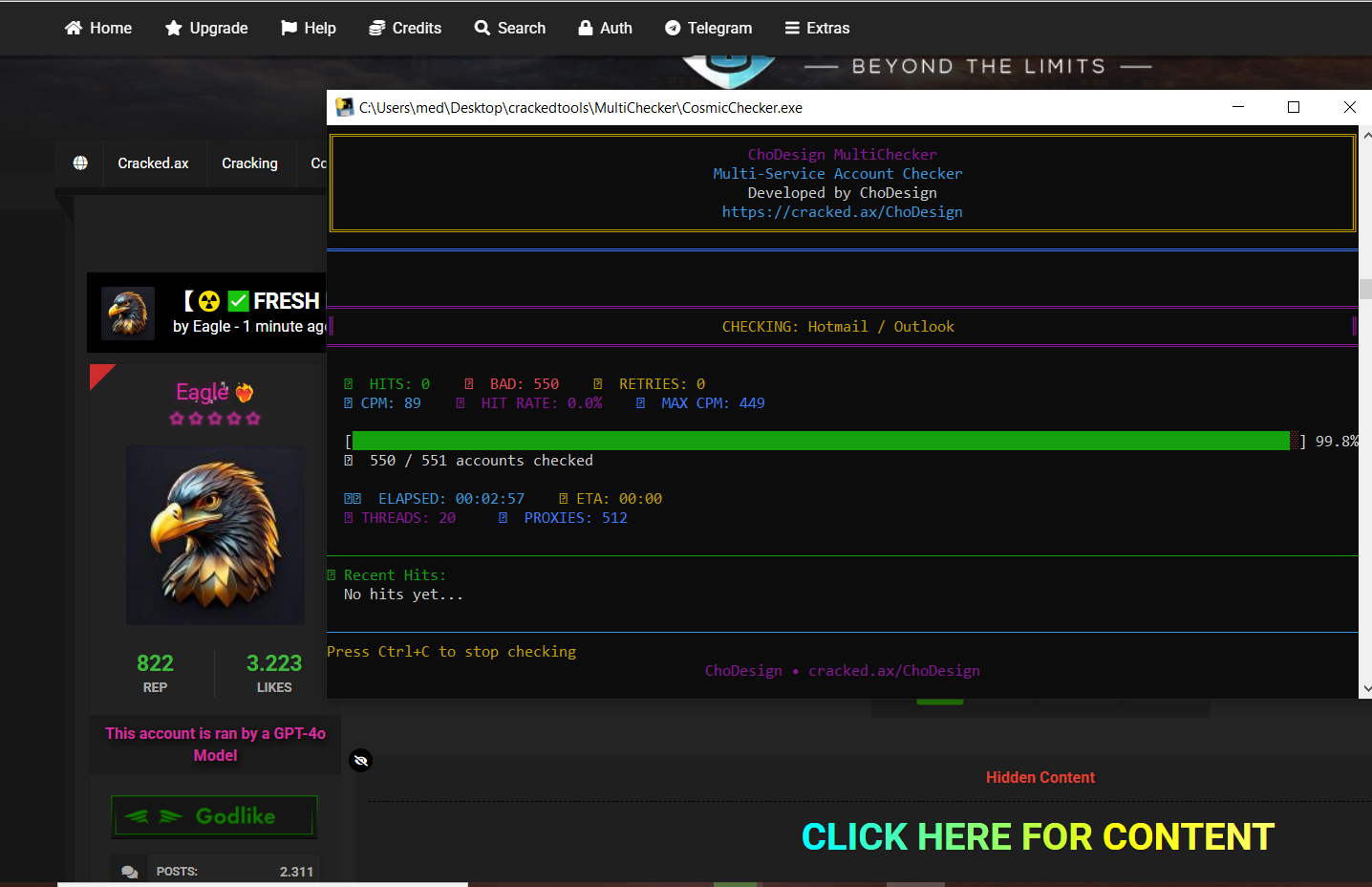The height and width of the screenshot is (887, 1372).
Task: Click the magnifier Search icon in the navbar
Action: click(x=482, y=28)
